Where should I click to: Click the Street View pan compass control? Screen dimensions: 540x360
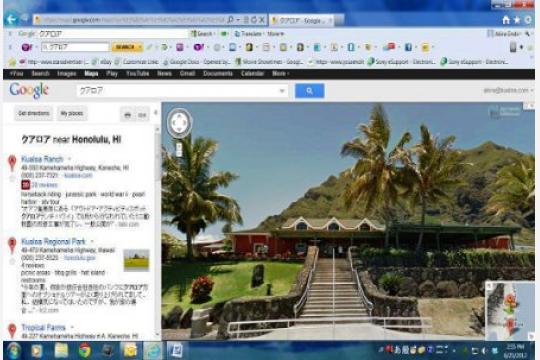click(179, 123)
